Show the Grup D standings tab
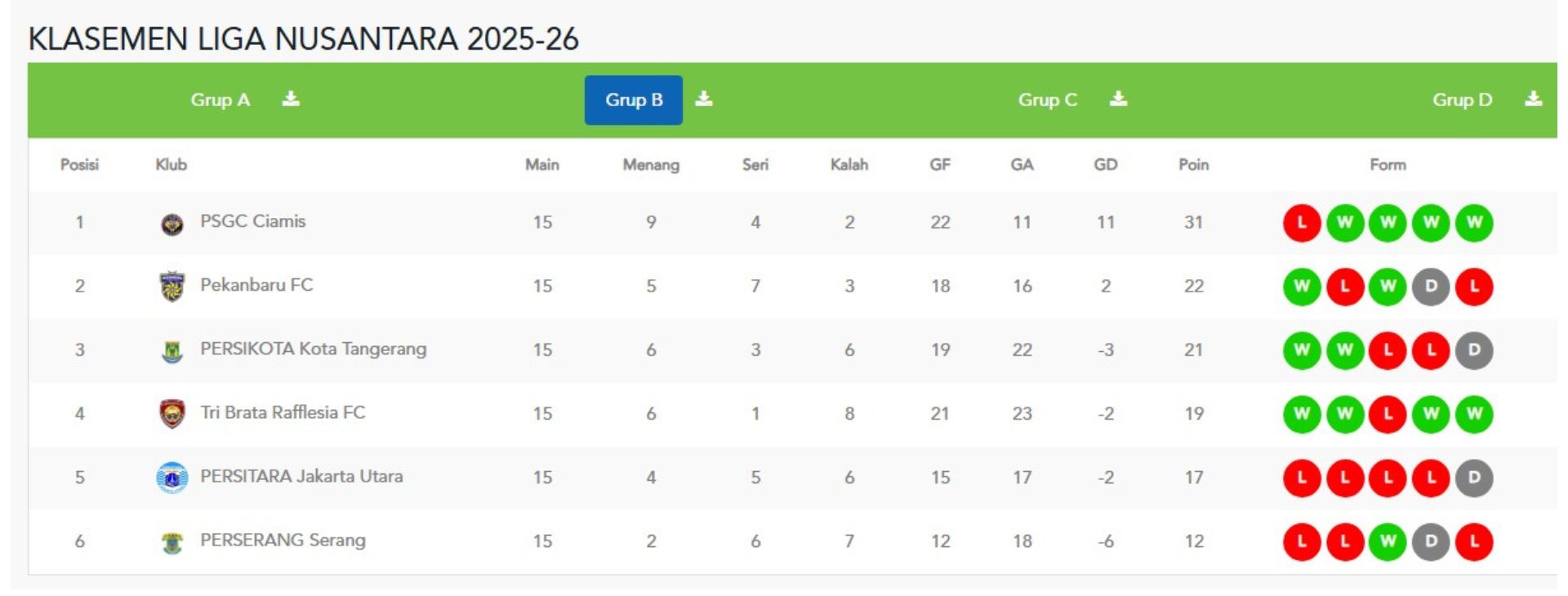Screen dimensions: 1568x596 pos(1462,100)
